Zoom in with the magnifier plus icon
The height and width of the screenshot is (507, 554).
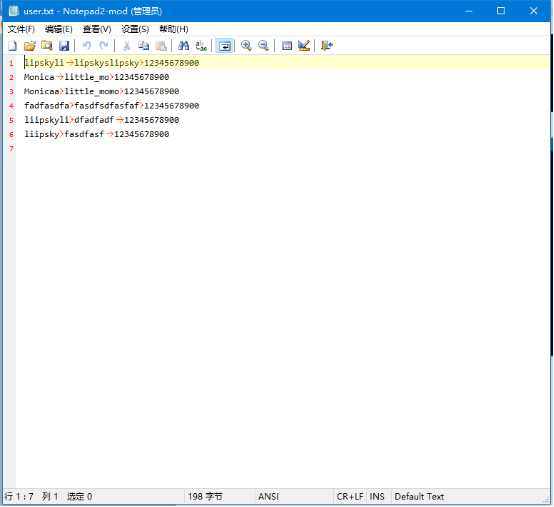246,46
